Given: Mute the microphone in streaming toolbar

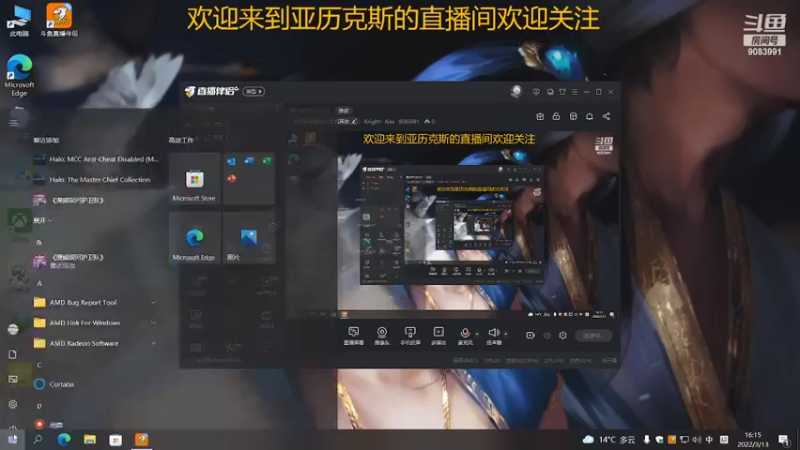Looking at the screenshot, I should pos(465,335).
